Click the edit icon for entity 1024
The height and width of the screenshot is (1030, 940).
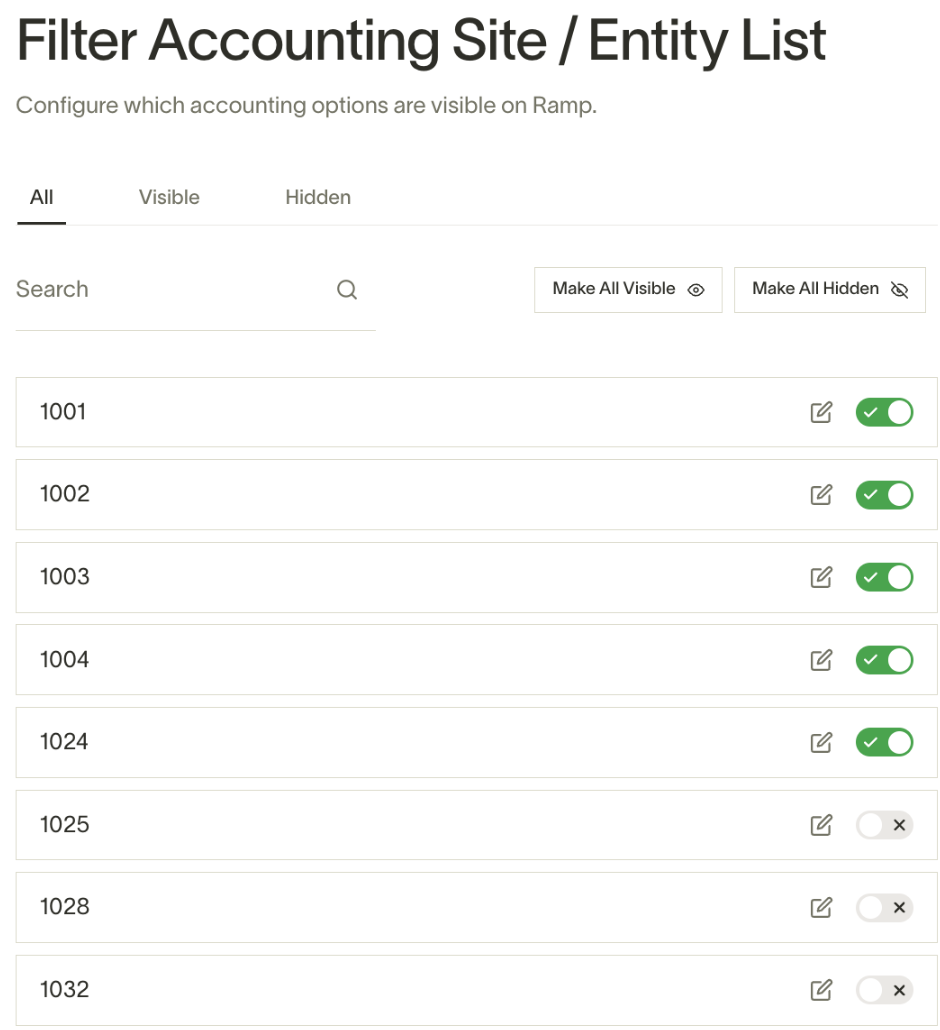[x=820, y=742]
